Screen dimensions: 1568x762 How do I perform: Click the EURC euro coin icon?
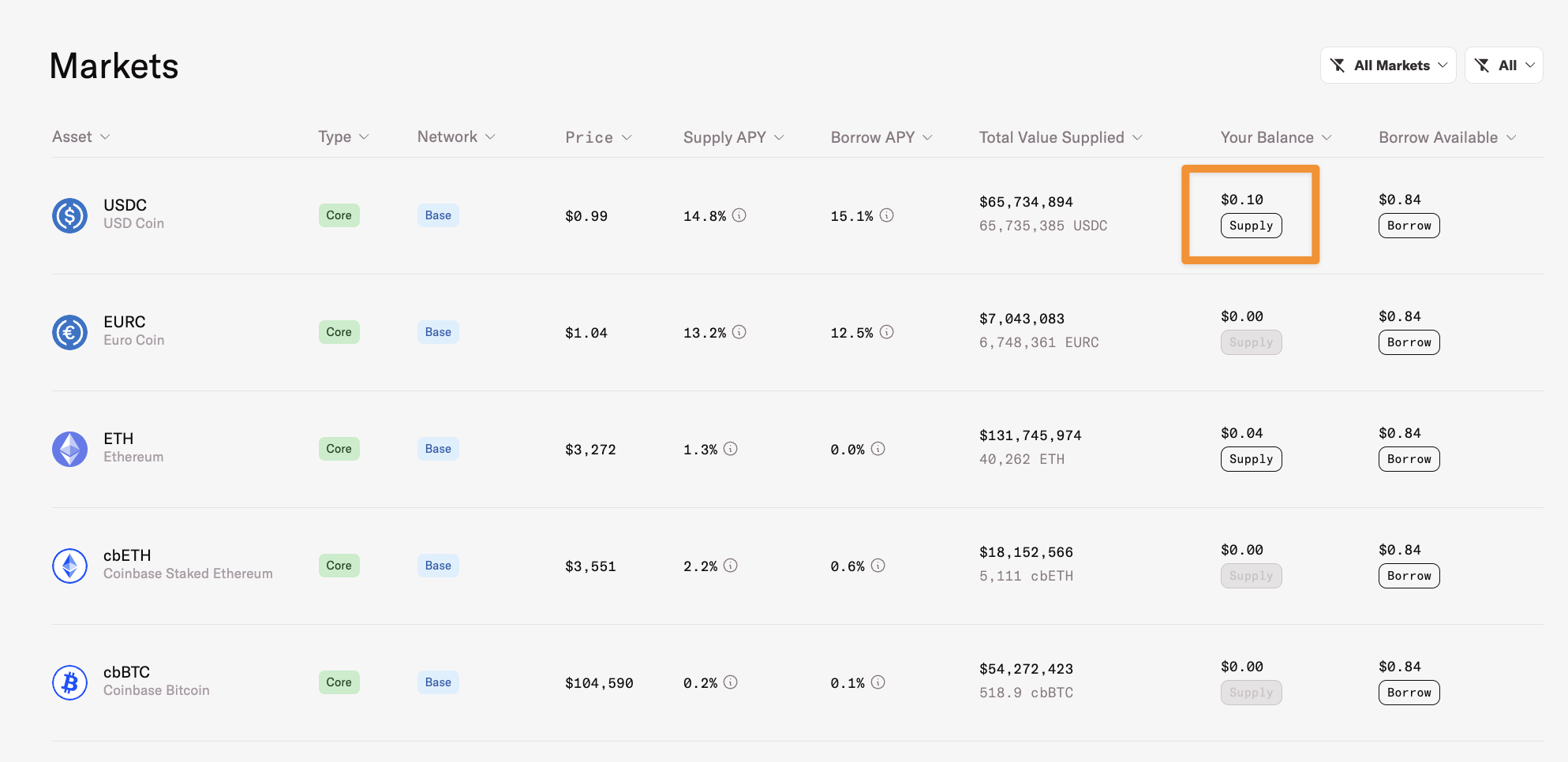click(69, 332)
